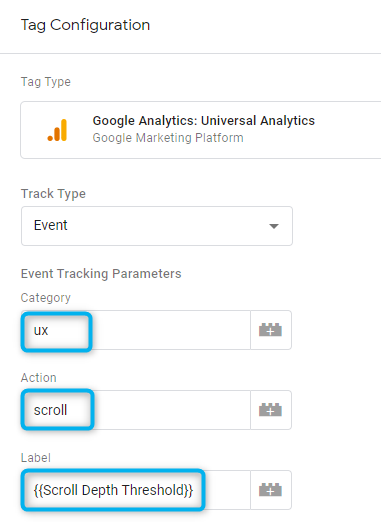
Task: Click the Google Marketing Platform subtitle
Action: click(x=168, y=138)
